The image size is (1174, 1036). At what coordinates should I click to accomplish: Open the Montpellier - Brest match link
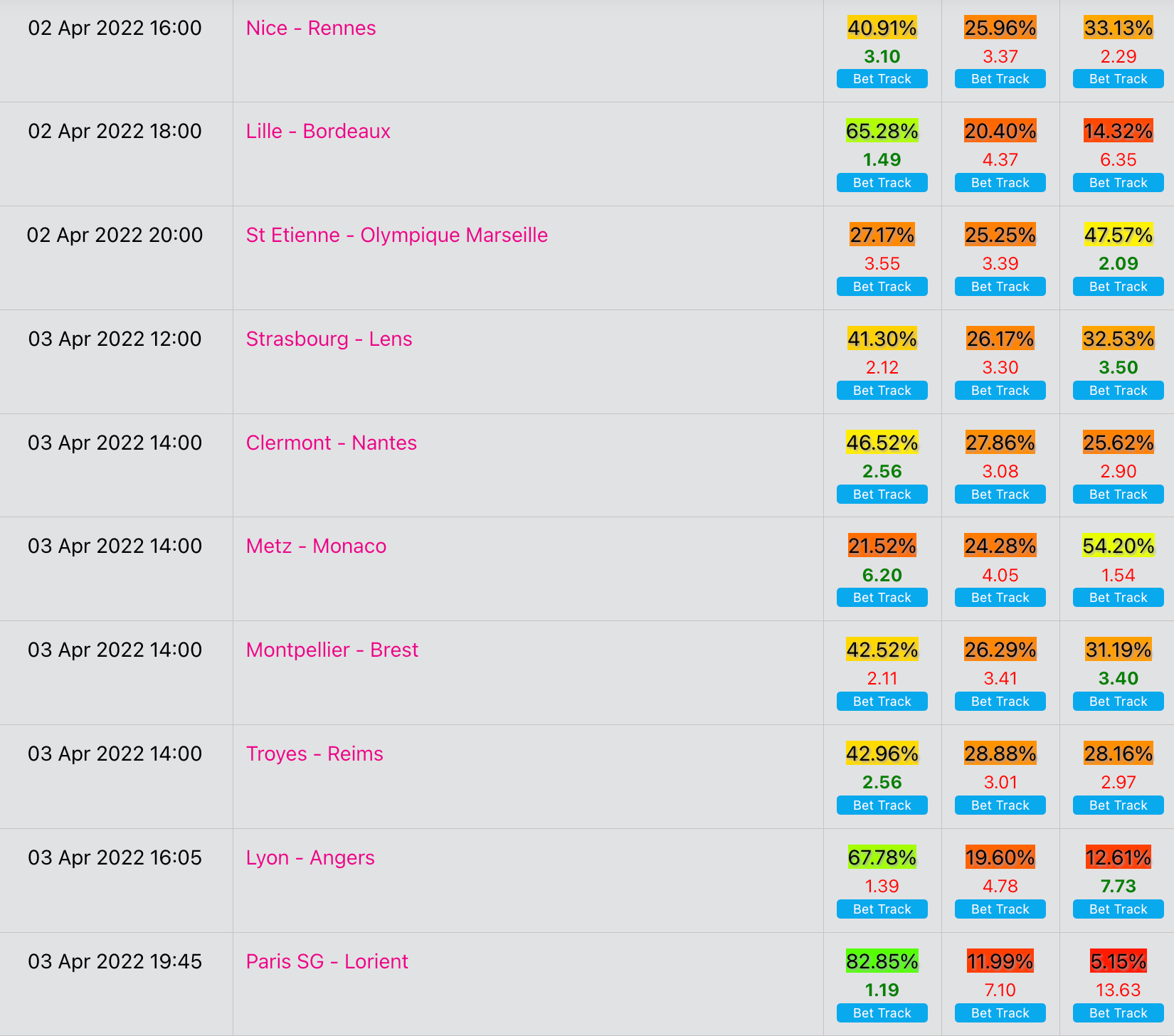point(332,650)
